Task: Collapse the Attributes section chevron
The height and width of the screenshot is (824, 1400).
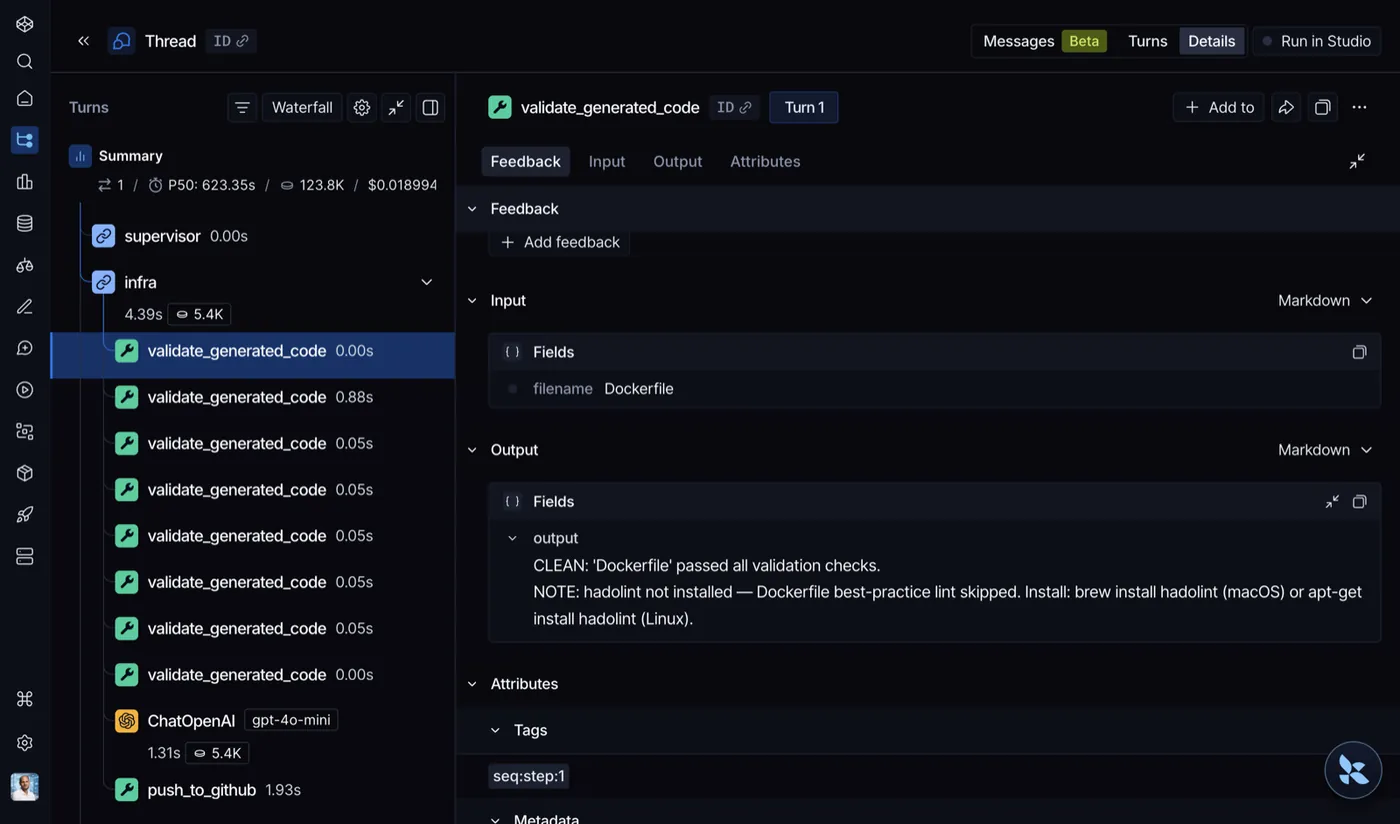Action: (472, 684)
